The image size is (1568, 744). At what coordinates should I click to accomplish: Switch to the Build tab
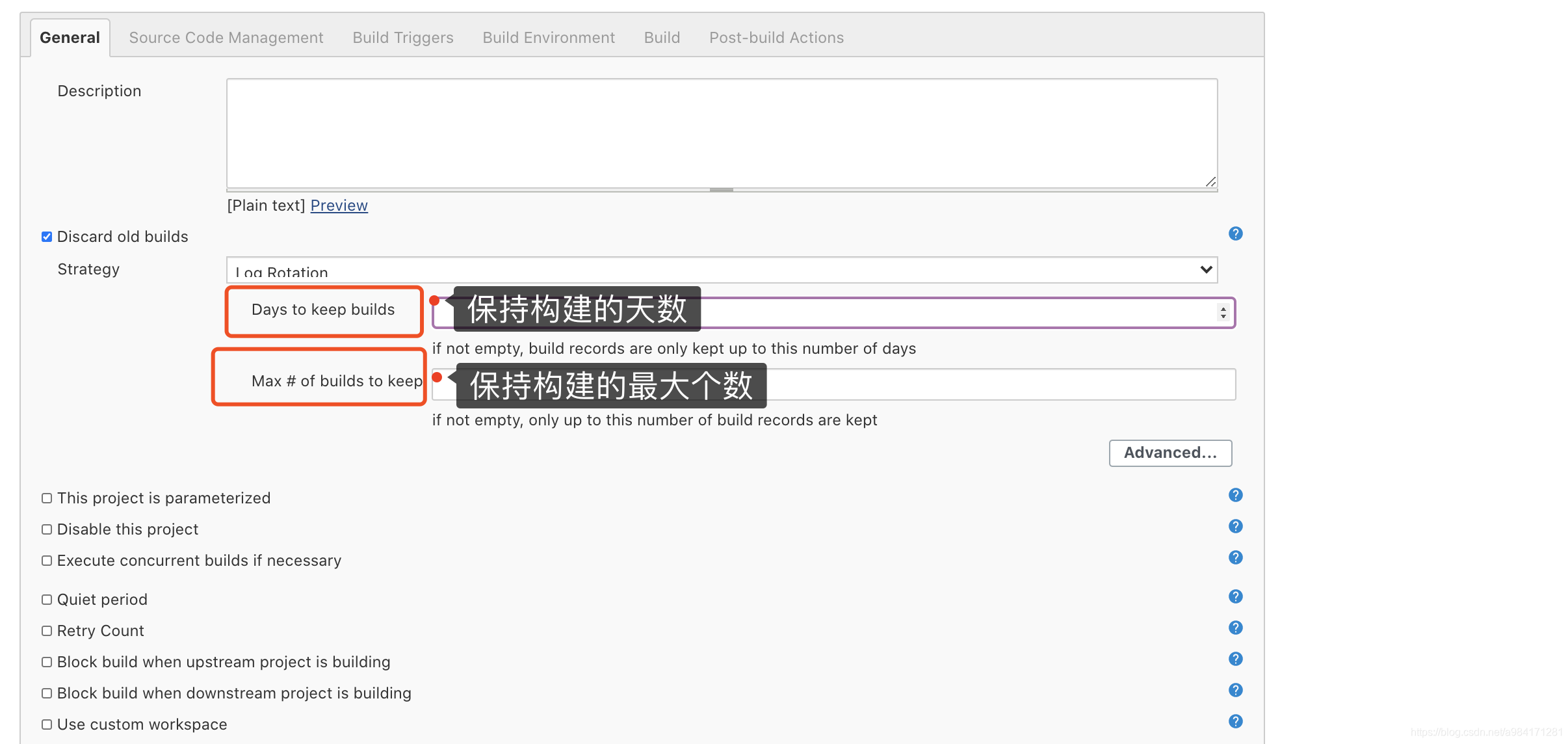[661, 37]
